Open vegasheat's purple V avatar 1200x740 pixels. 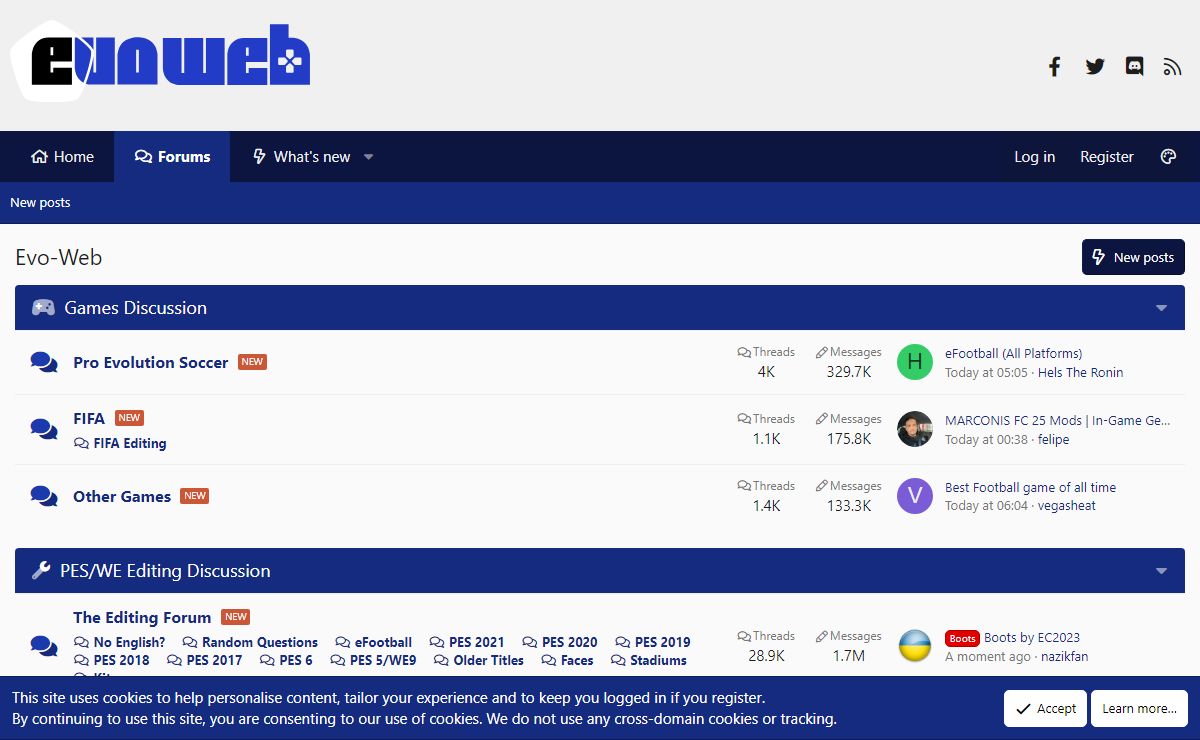click(x=915, y=496)
